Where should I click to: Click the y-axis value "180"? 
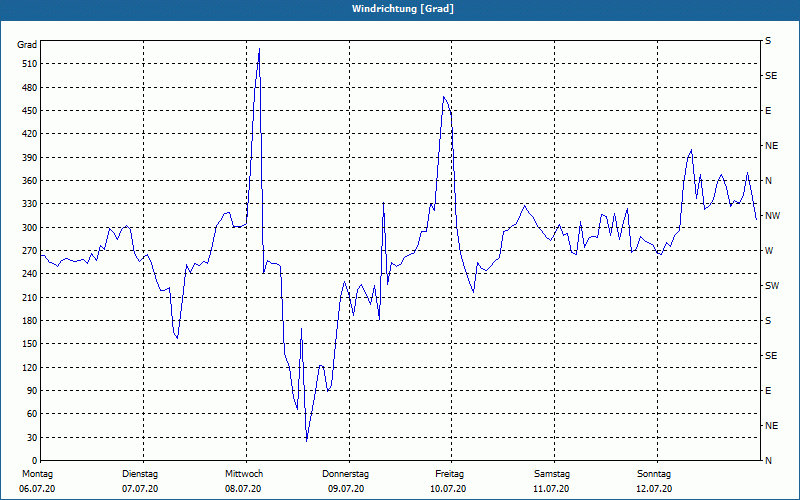[28, 321]
